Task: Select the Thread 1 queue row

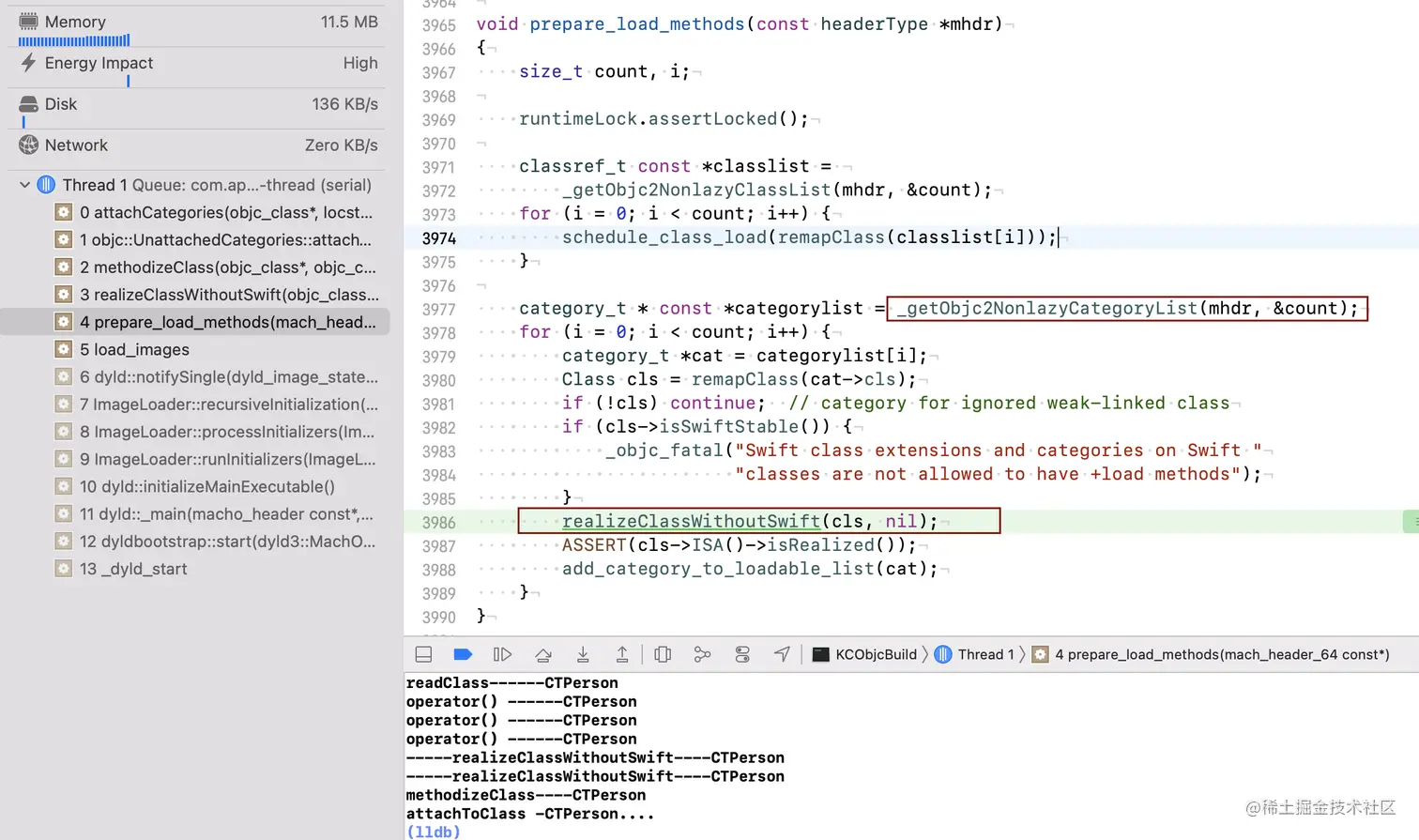Action: pos(195,185)
